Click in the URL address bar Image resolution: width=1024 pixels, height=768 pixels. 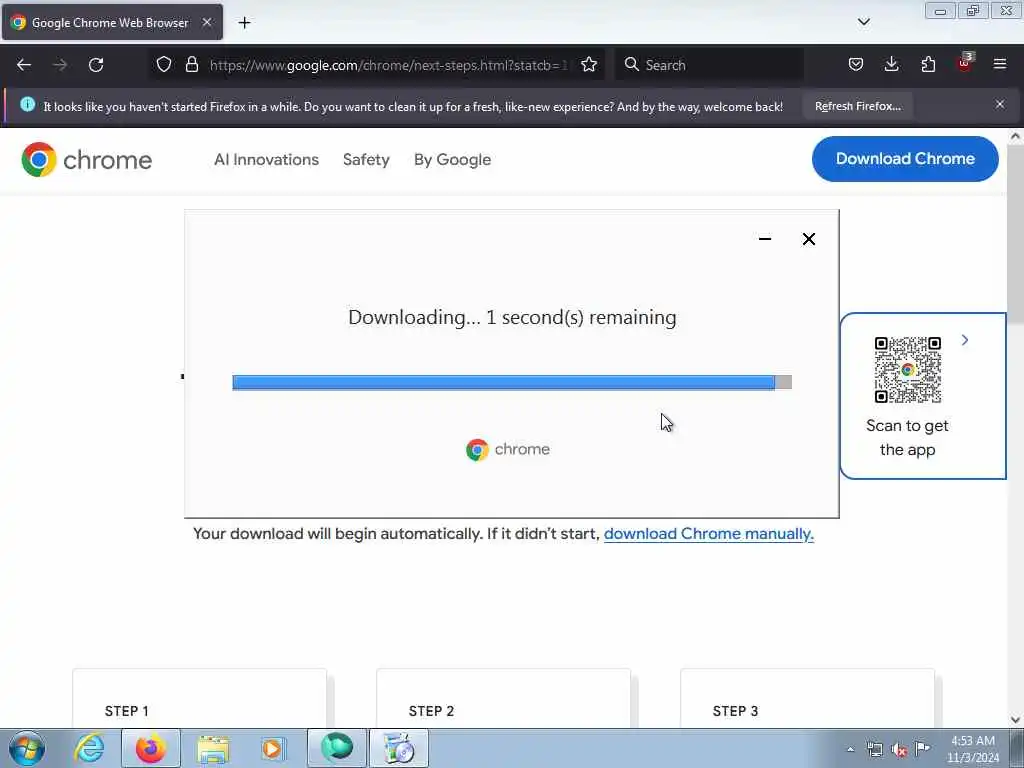389,65
